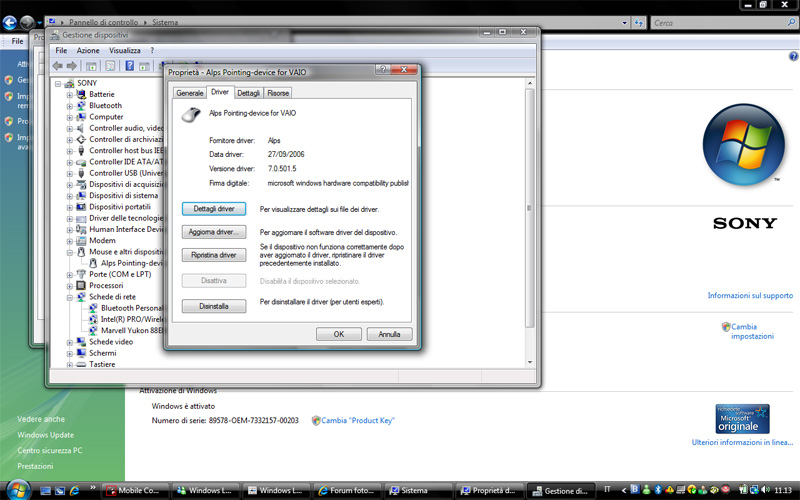Click the Ripristina driver button
The image size is (800, 500).
pos(214,255)
